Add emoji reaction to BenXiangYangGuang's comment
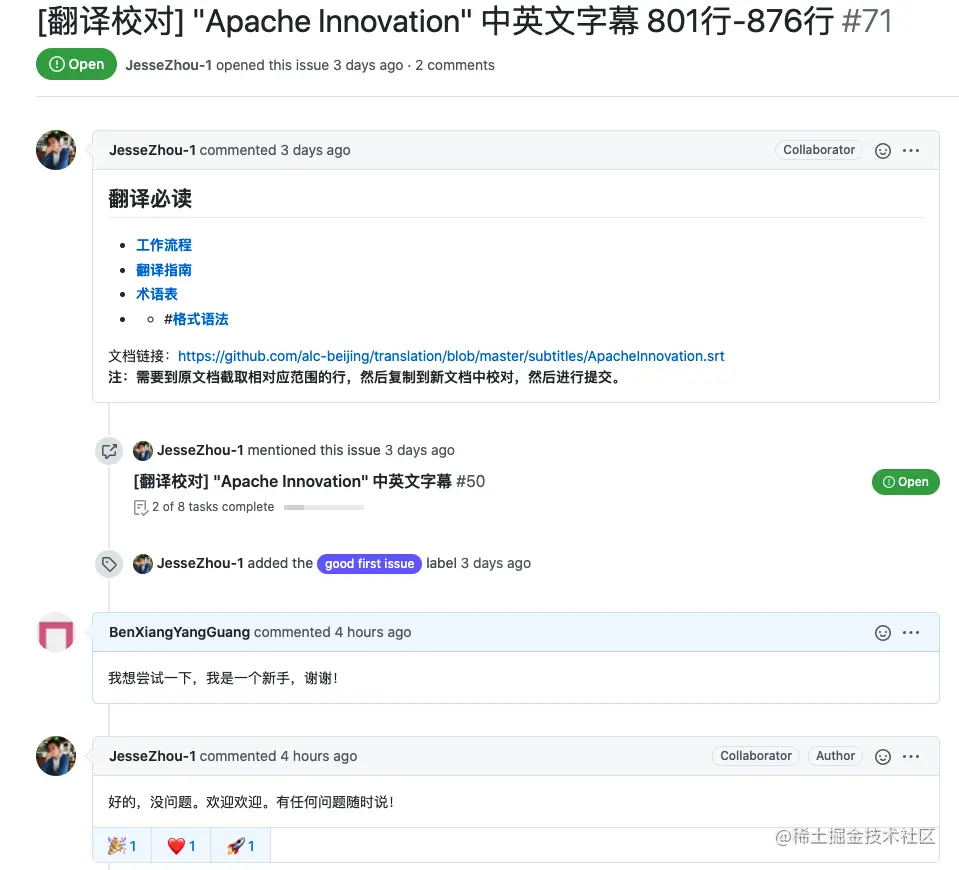The width and height of the screenshot is (959, 870). coord(883,633)
